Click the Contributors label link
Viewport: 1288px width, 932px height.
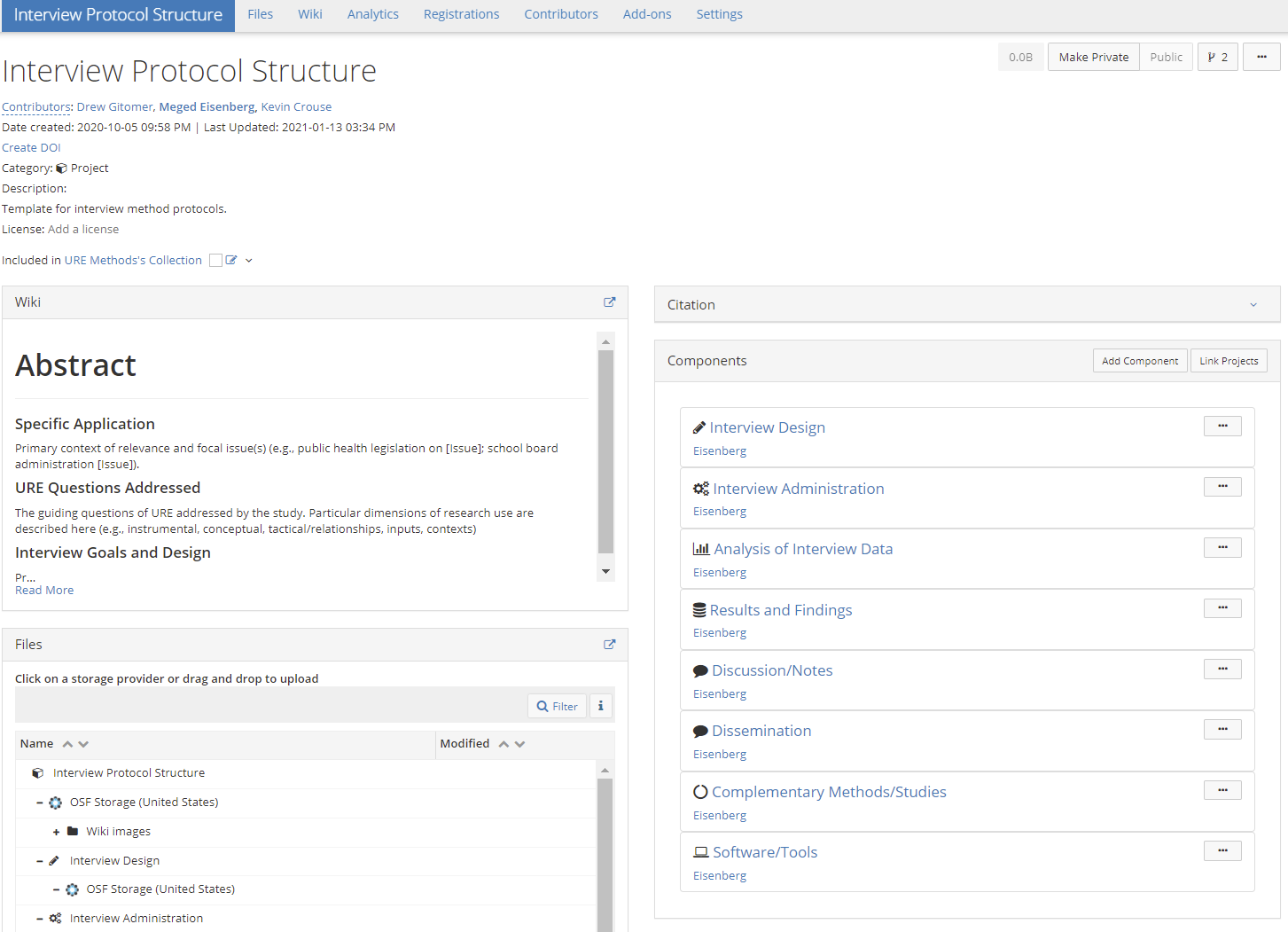(x=36, y=107)
